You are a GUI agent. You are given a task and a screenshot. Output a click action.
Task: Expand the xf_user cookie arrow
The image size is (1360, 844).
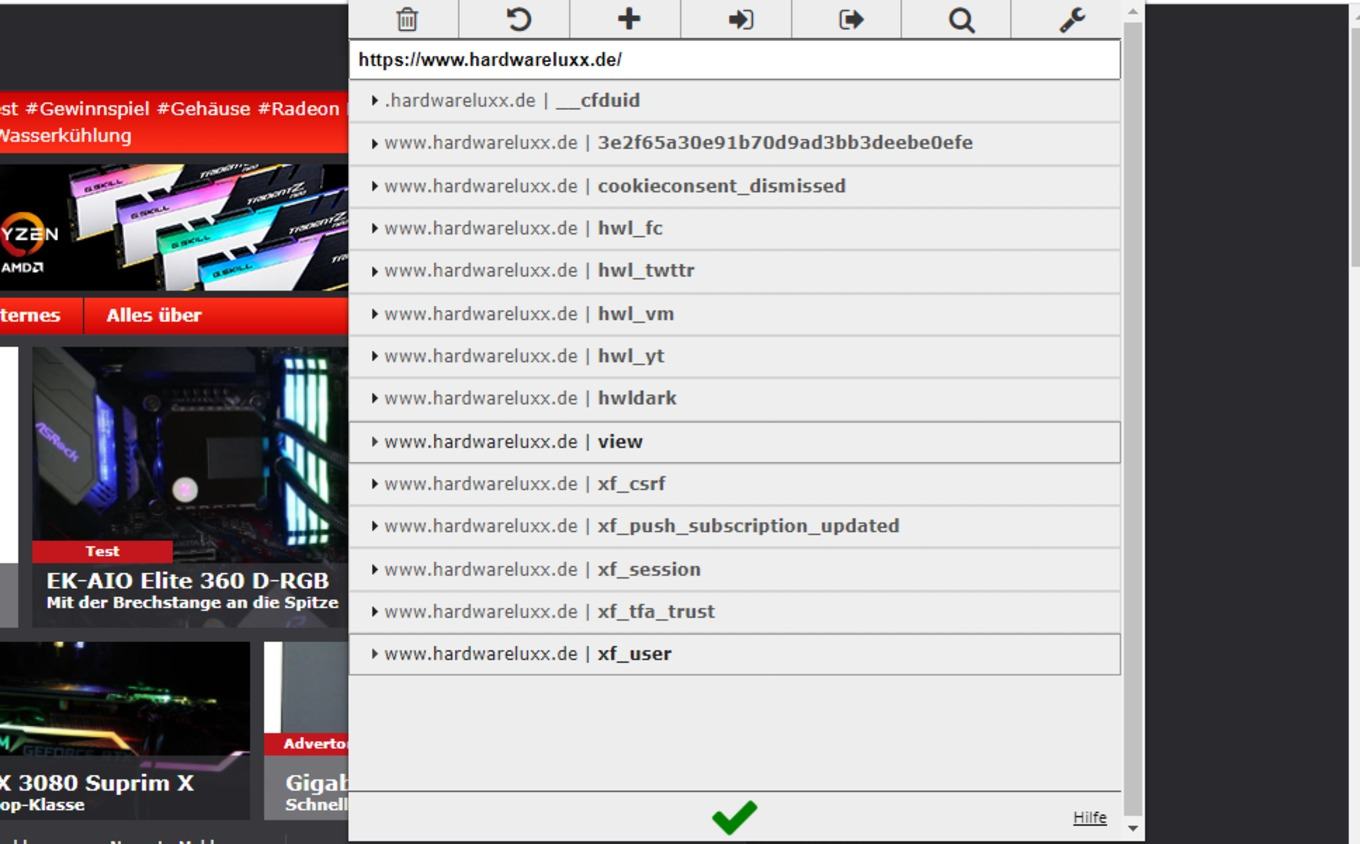374,654
